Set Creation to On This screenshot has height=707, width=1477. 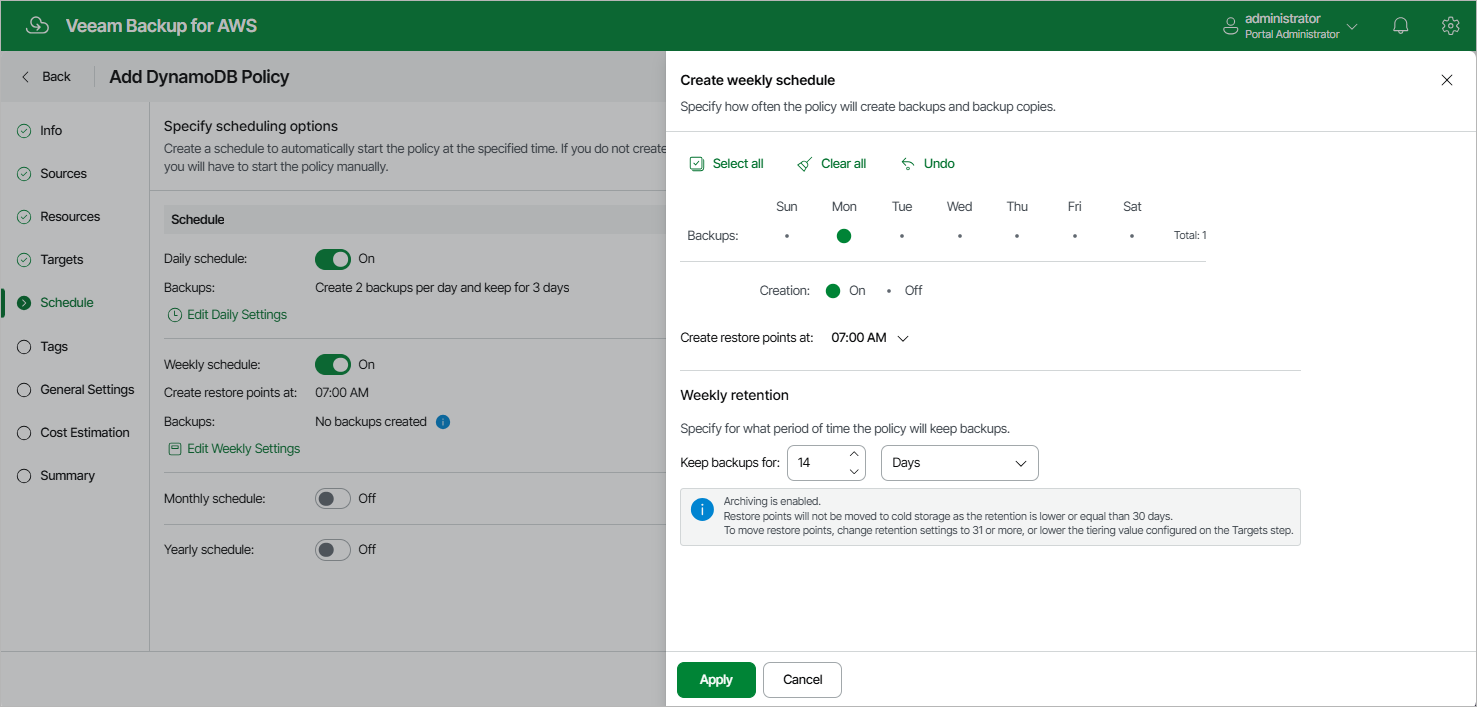pyautogui.click(x=833, y=291)
